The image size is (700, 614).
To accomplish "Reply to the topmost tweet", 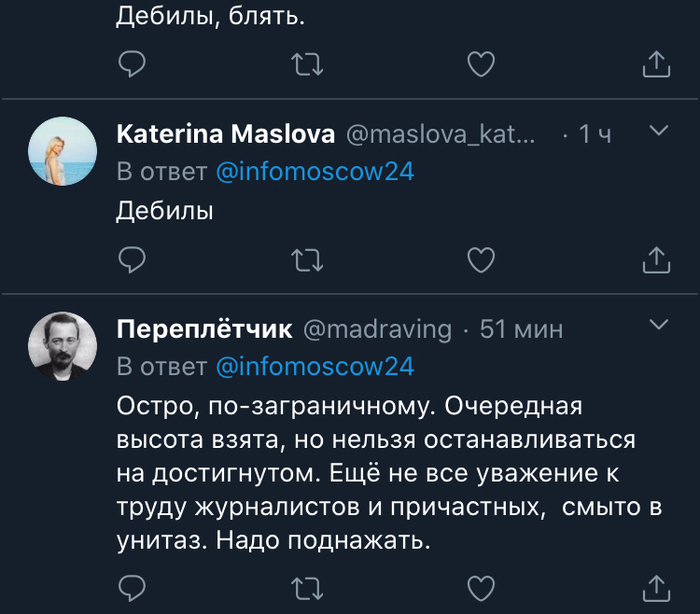I will tap(133, 65).
